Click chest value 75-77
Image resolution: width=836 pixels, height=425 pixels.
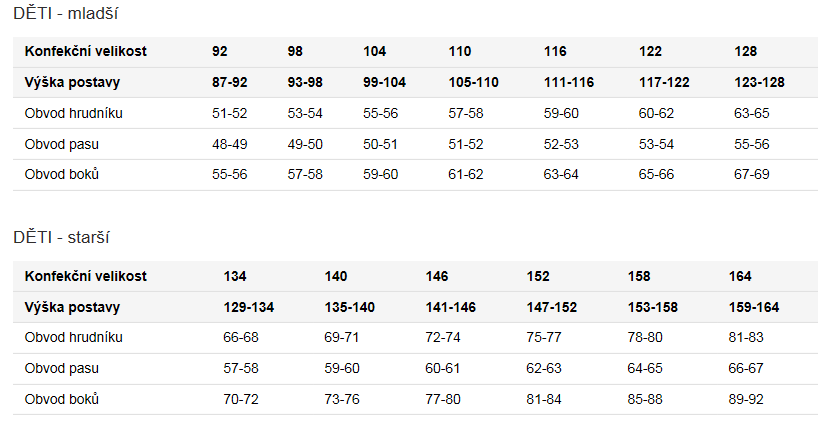click(544, 338)
